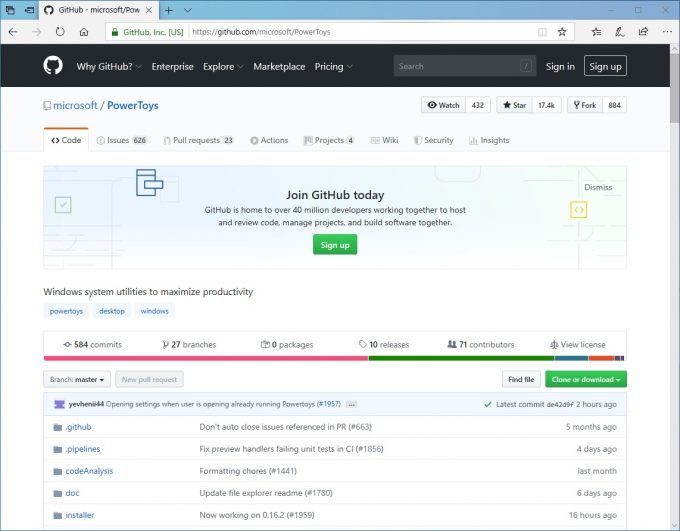Add page to favorites star icon
Viewport: 680px width, 531px height.
[562, 32]
